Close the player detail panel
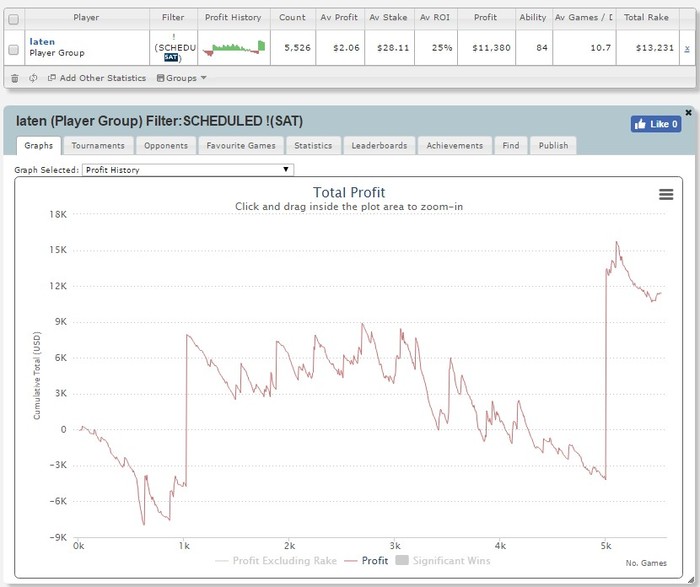 688,112
